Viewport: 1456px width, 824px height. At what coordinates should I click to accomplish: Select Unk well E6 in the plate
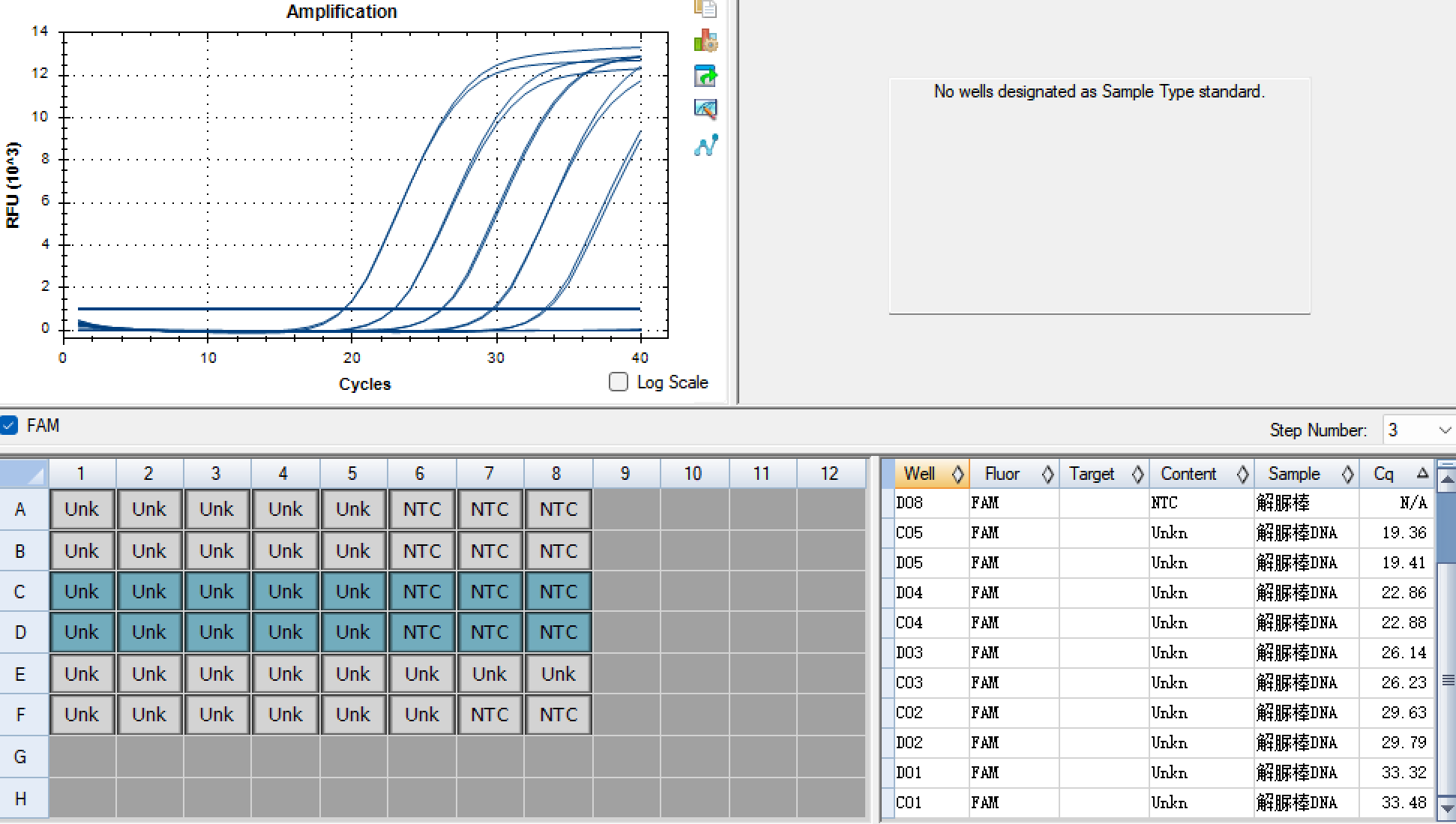point(422,674)
